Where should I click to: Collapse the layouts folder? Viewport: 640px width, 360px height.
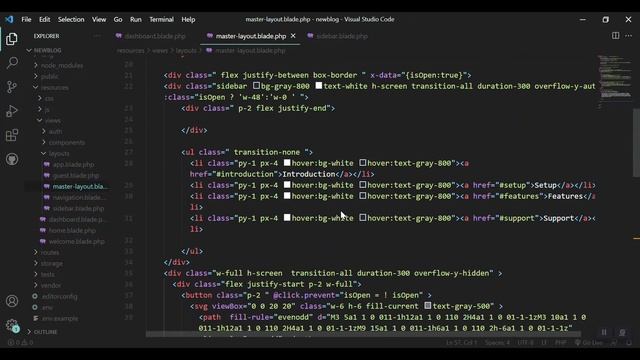tap(59, 153)
